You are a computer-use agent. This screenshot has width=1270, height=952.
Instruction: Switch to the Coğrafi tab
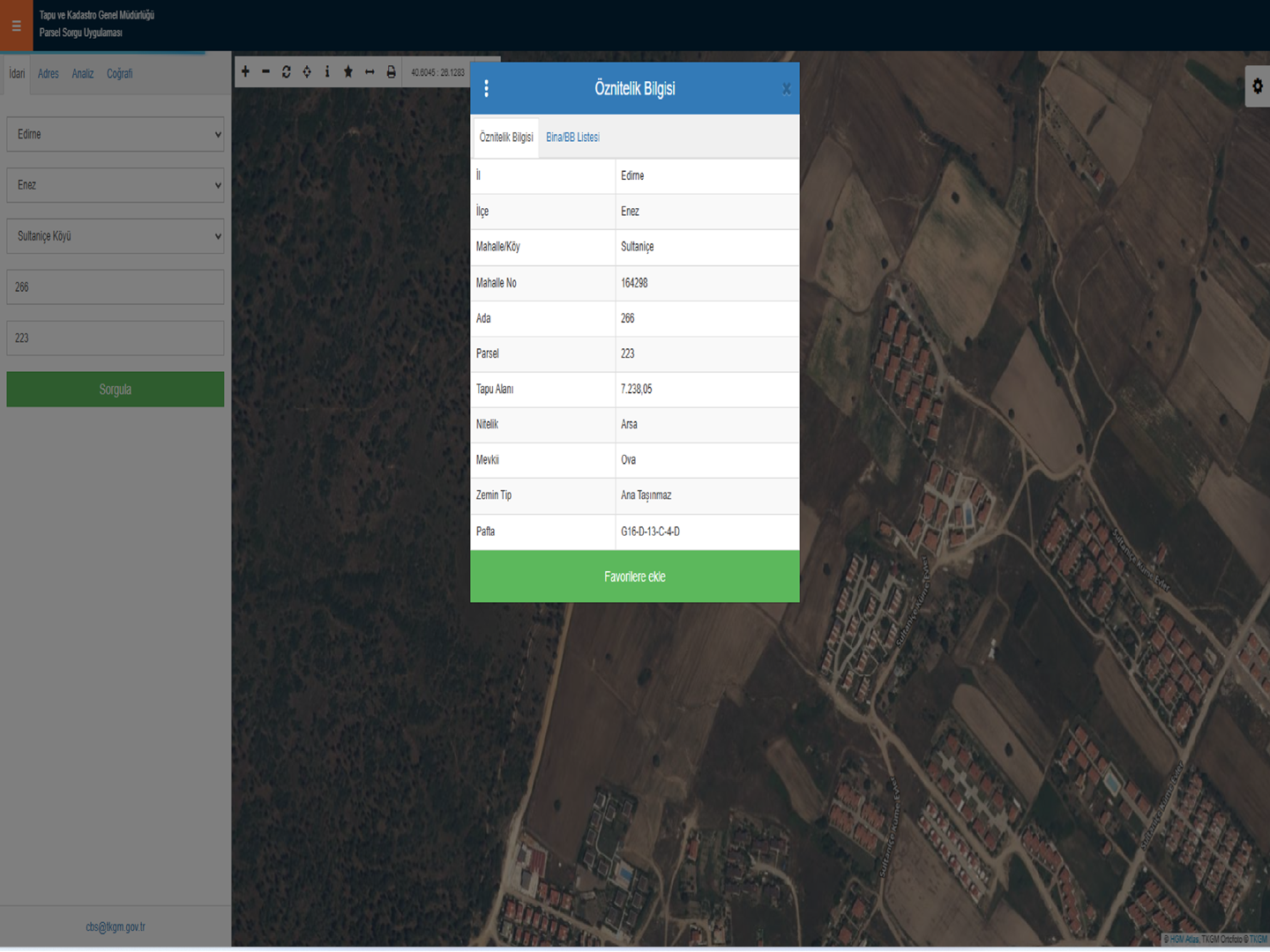coord(120,74)
